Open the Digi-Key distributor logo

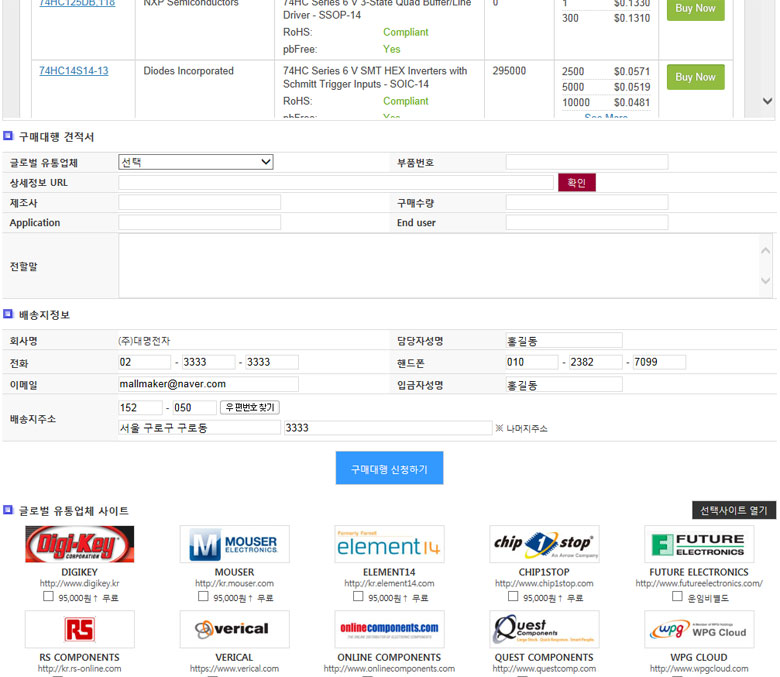(x=80, y=544)
